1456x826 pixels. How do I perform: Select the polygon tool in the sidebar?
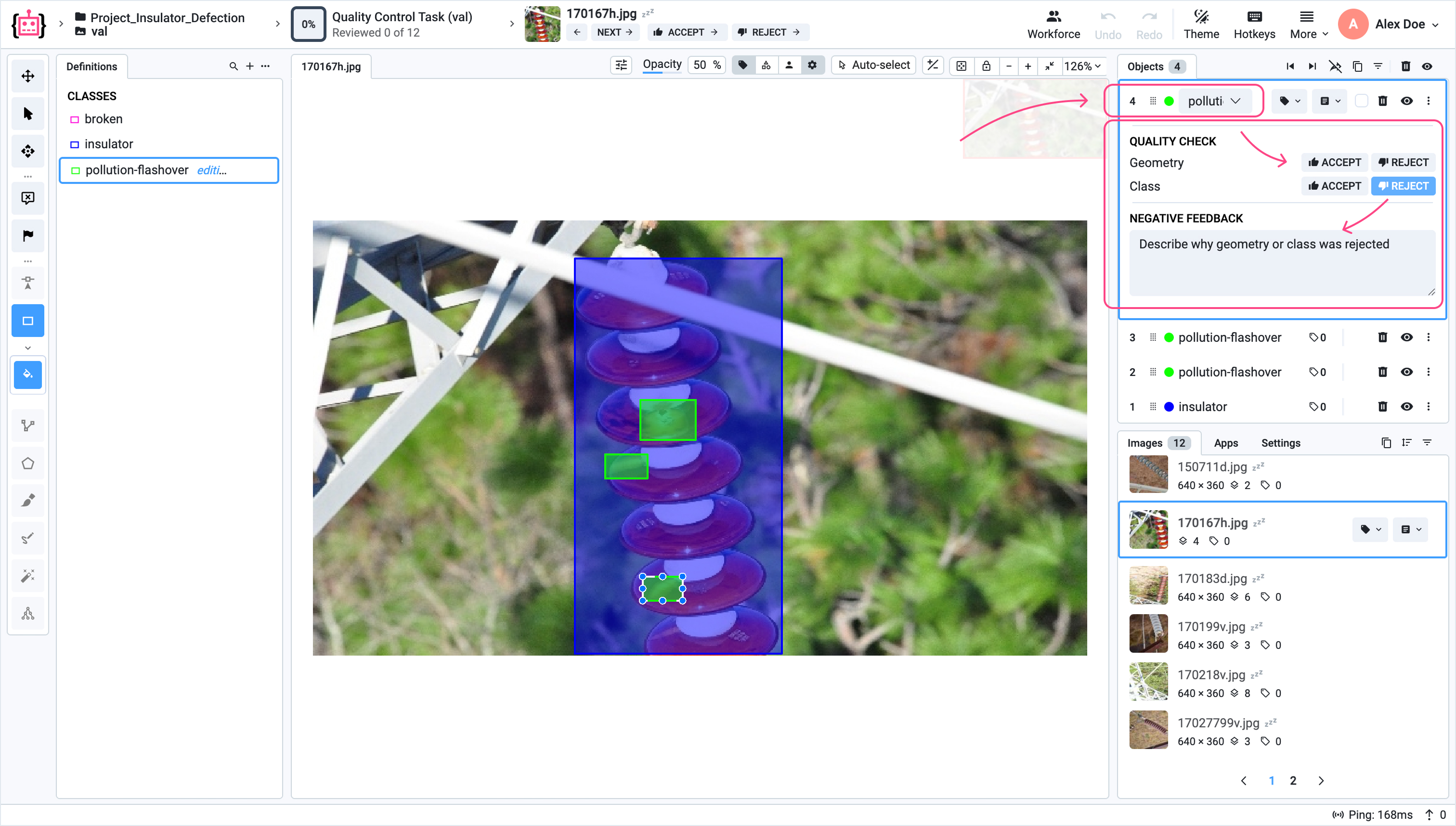coord(28,464)
